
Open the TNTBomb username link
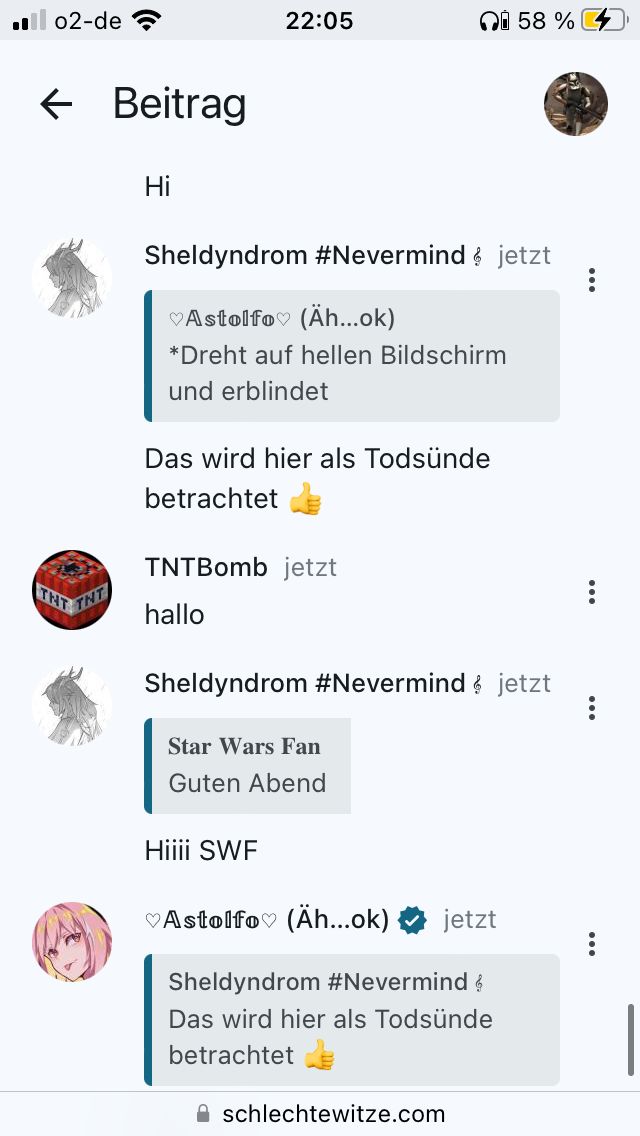coord(206,567)
